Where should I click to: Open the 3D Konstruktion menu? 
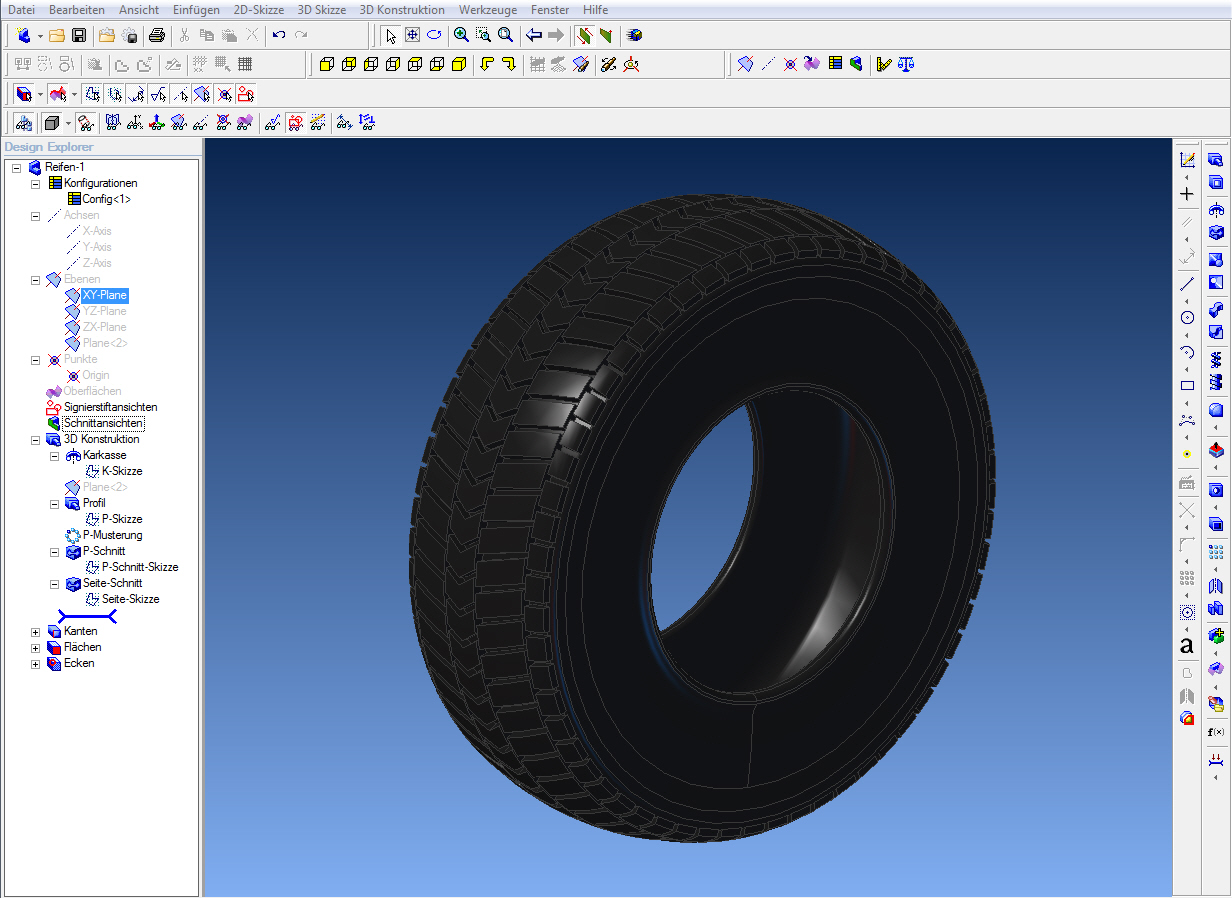[x=402, y=10]
